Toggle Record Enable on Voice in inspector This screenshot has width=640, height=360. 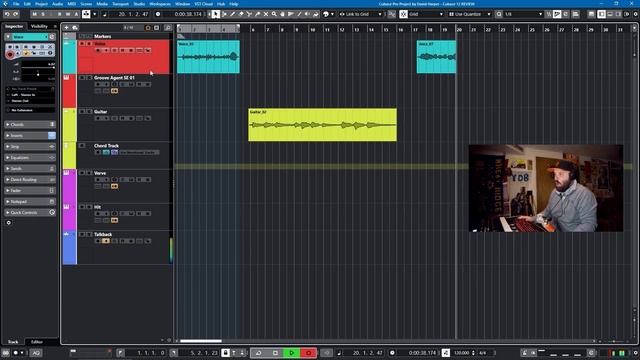click(10, 54)
